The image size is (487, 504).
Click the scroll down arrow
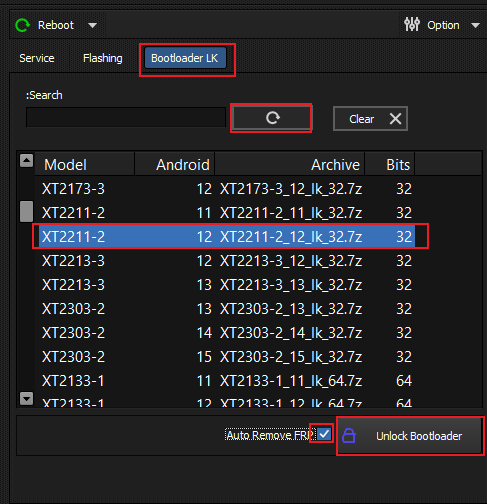tap(26, 398)
